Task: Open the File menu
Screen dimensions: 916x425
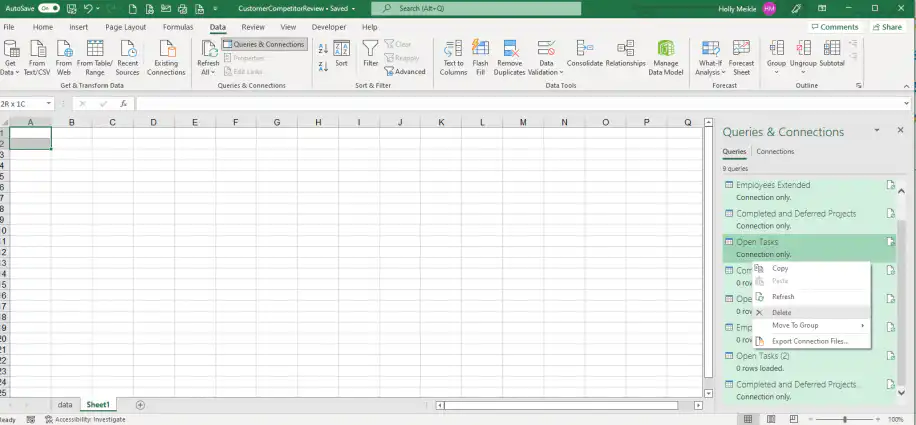Action: [x=9, y=27]
